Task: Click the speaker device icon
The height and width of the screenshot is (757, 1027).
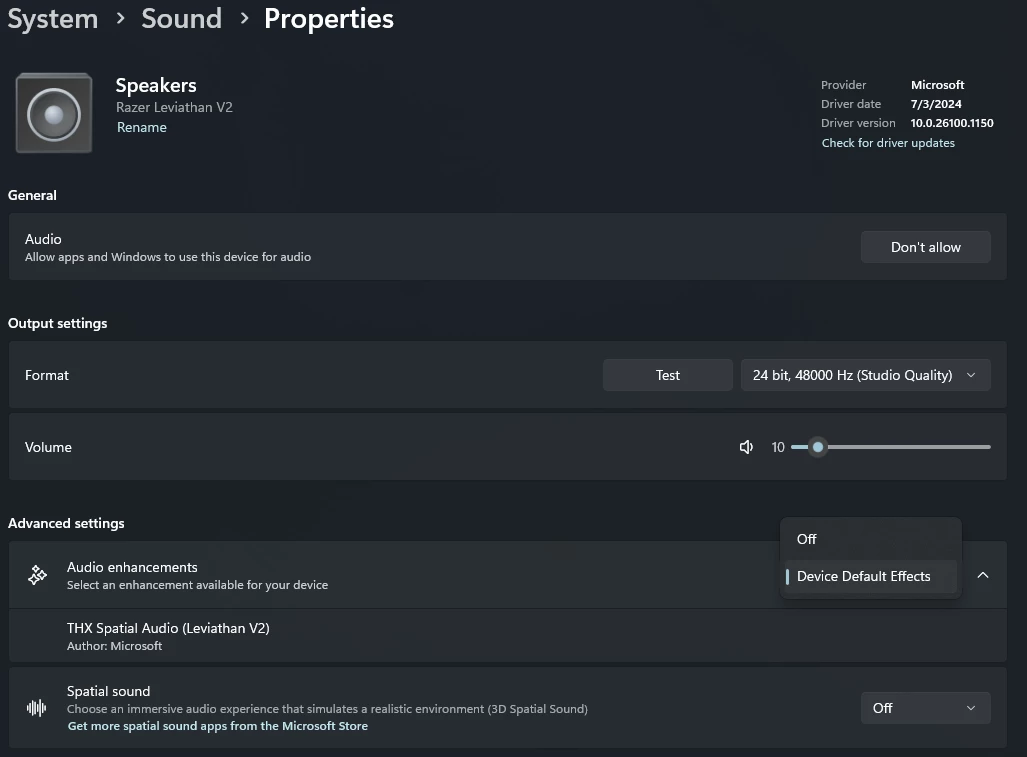Action: pyautogui.click(x=54, y=113)
